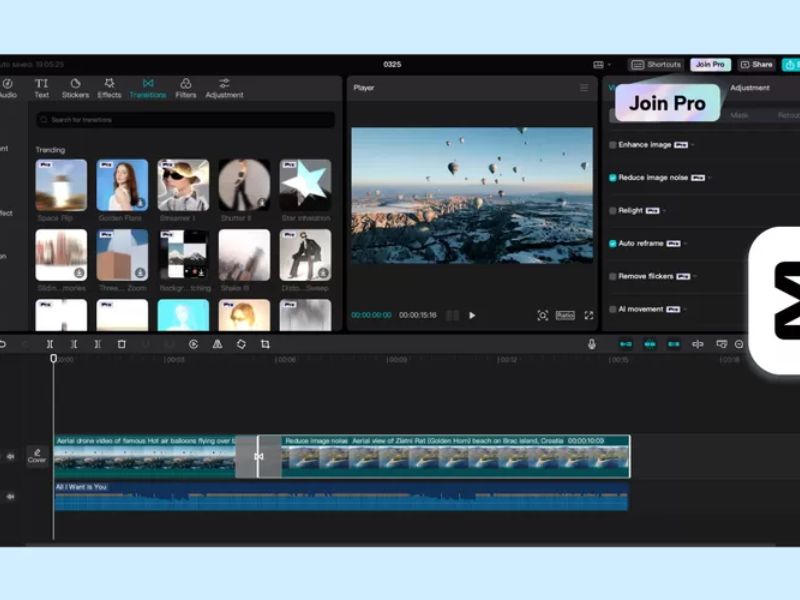Start voiceover with the microphone icon

pyautogui.click(x=591, y=344)
